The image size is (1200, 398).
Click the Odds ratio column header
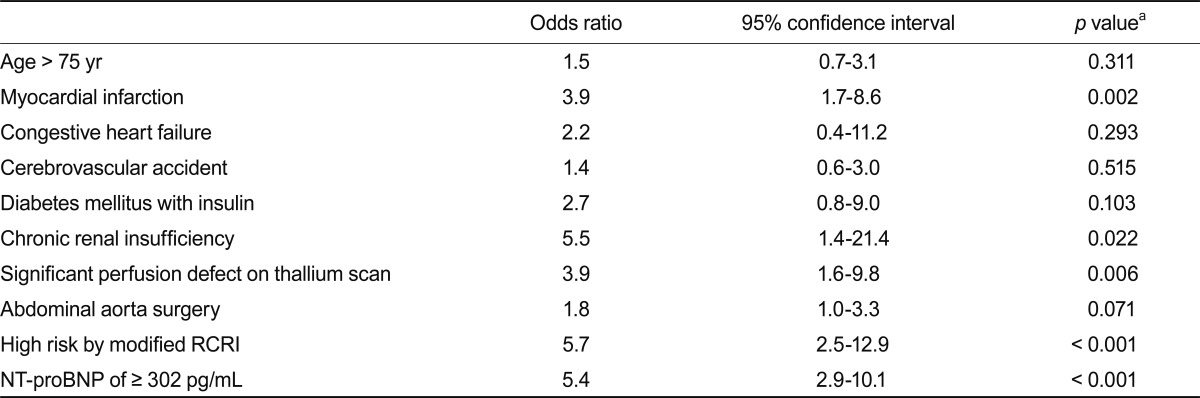[577, 25]
